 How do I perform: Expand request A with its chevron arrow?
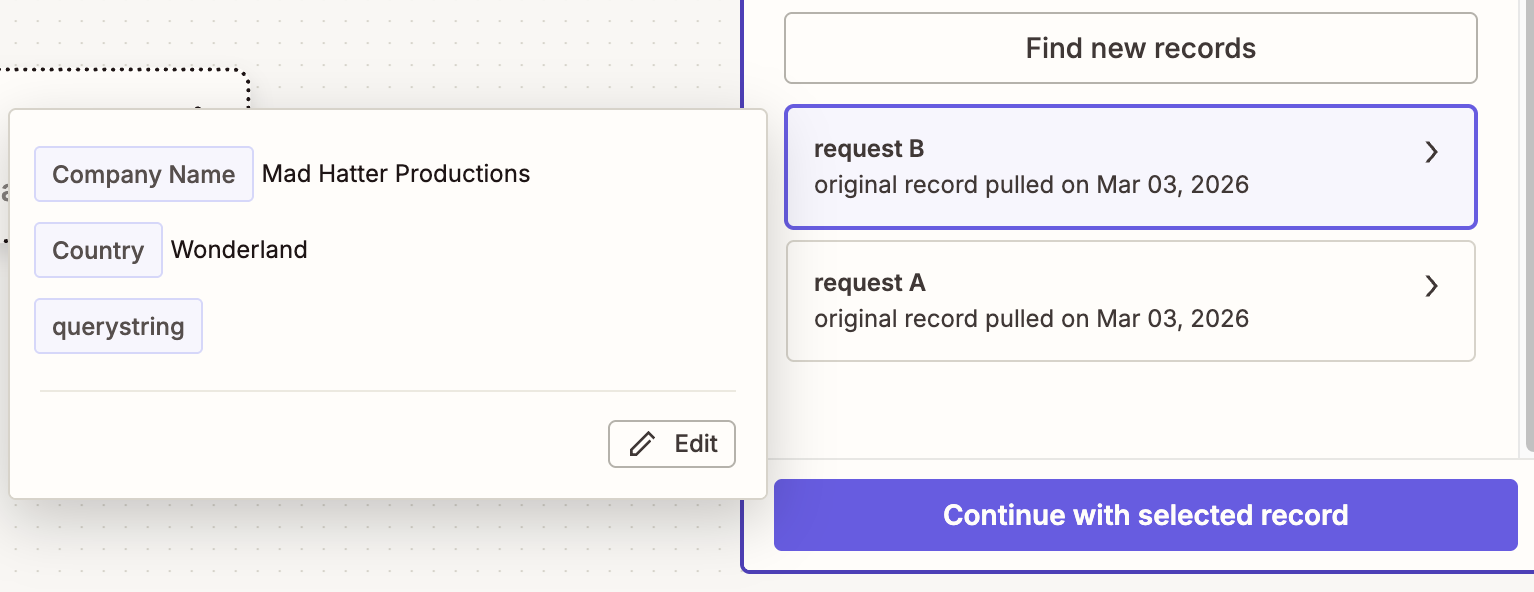(1431, 286)
